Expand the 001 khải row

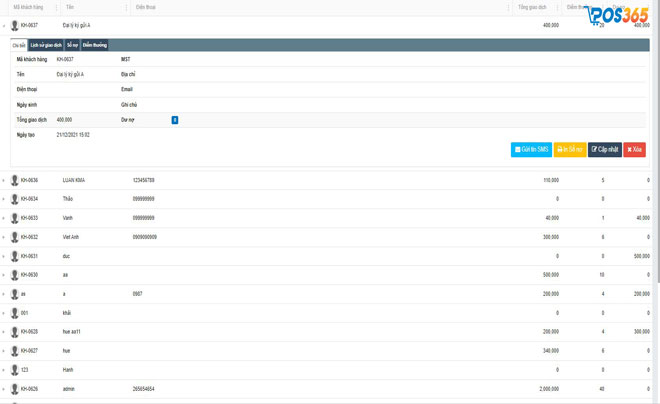[4, 314]
